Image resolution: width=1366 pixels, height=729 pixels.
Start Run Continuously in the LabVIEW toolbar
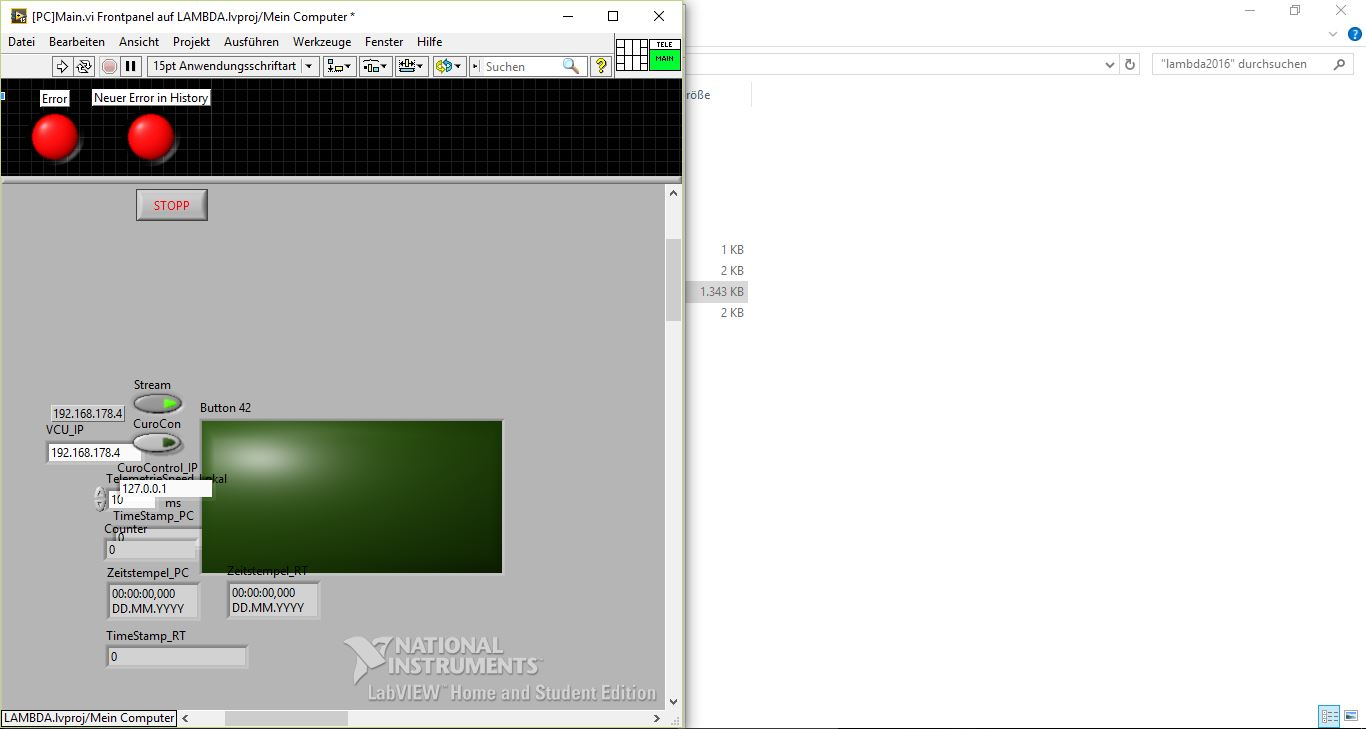84,66
